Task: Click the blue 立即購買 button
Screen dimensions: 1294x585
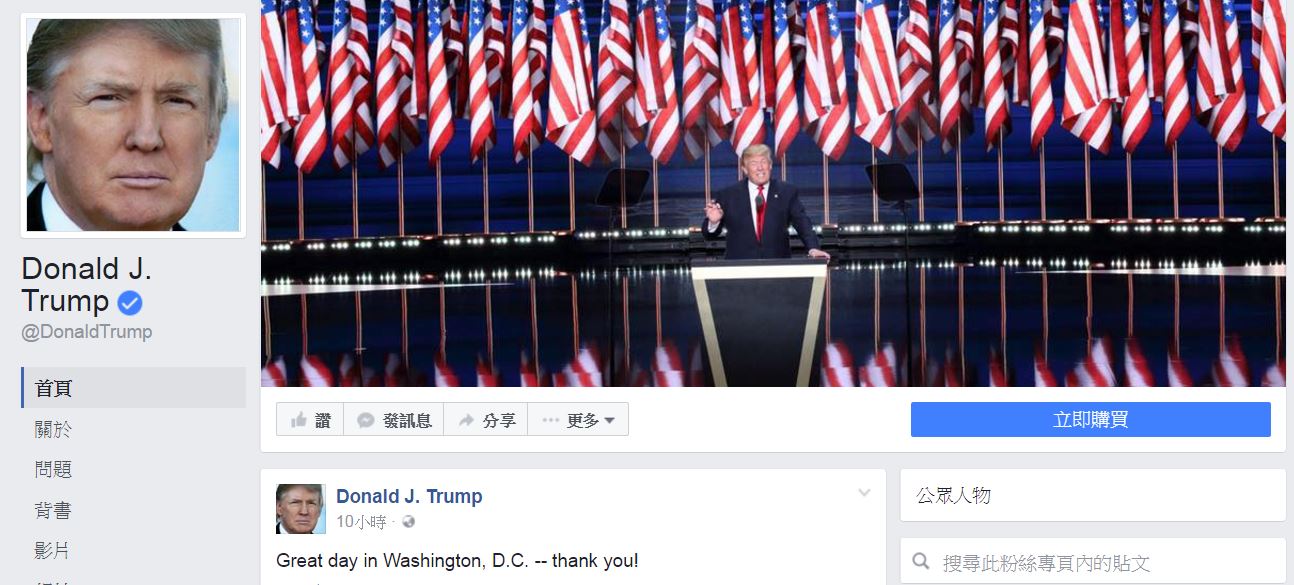Action: [1090, 420]
